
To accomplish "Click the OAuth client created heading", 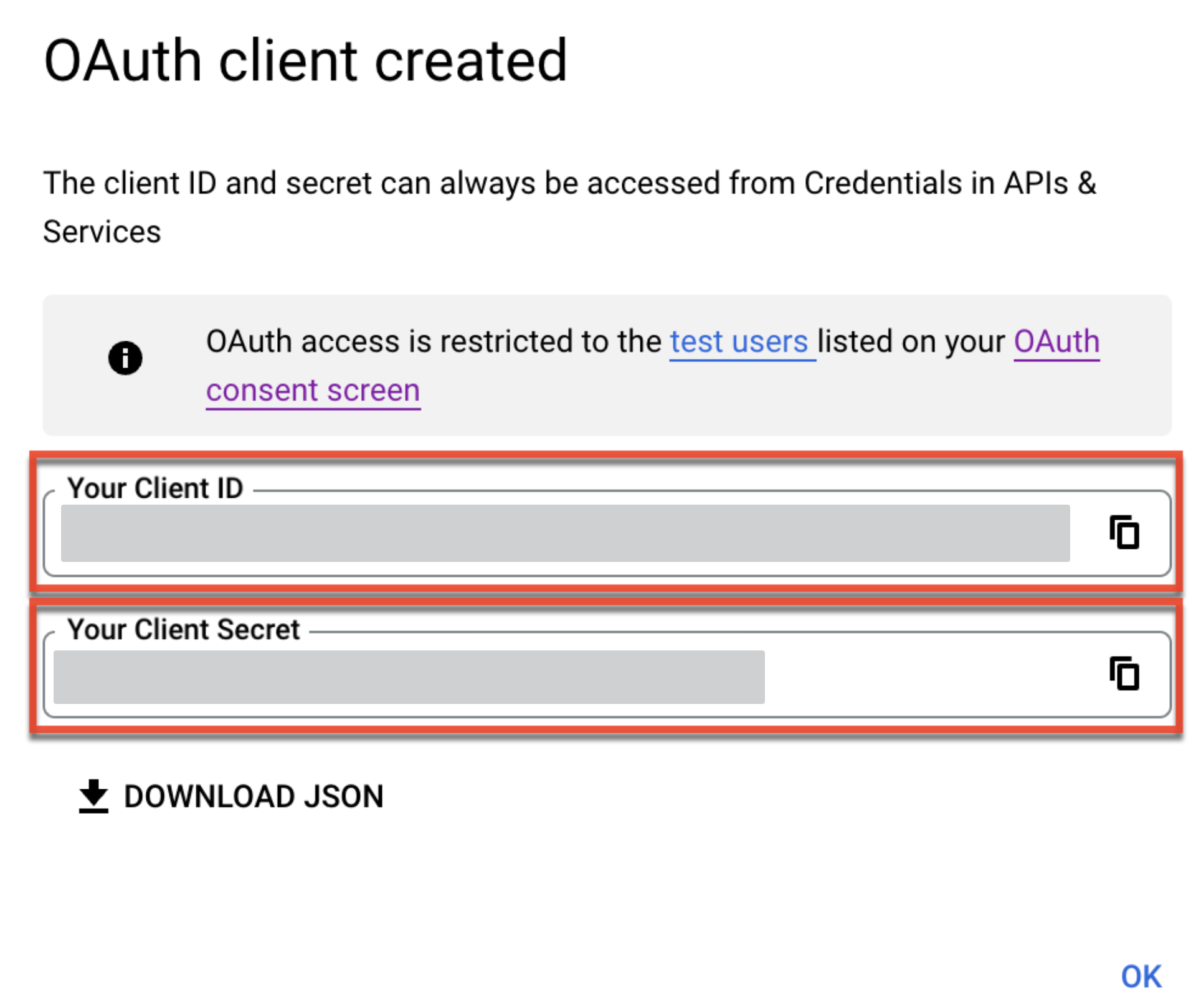I will pyautogui.click(x=306, y=59).
